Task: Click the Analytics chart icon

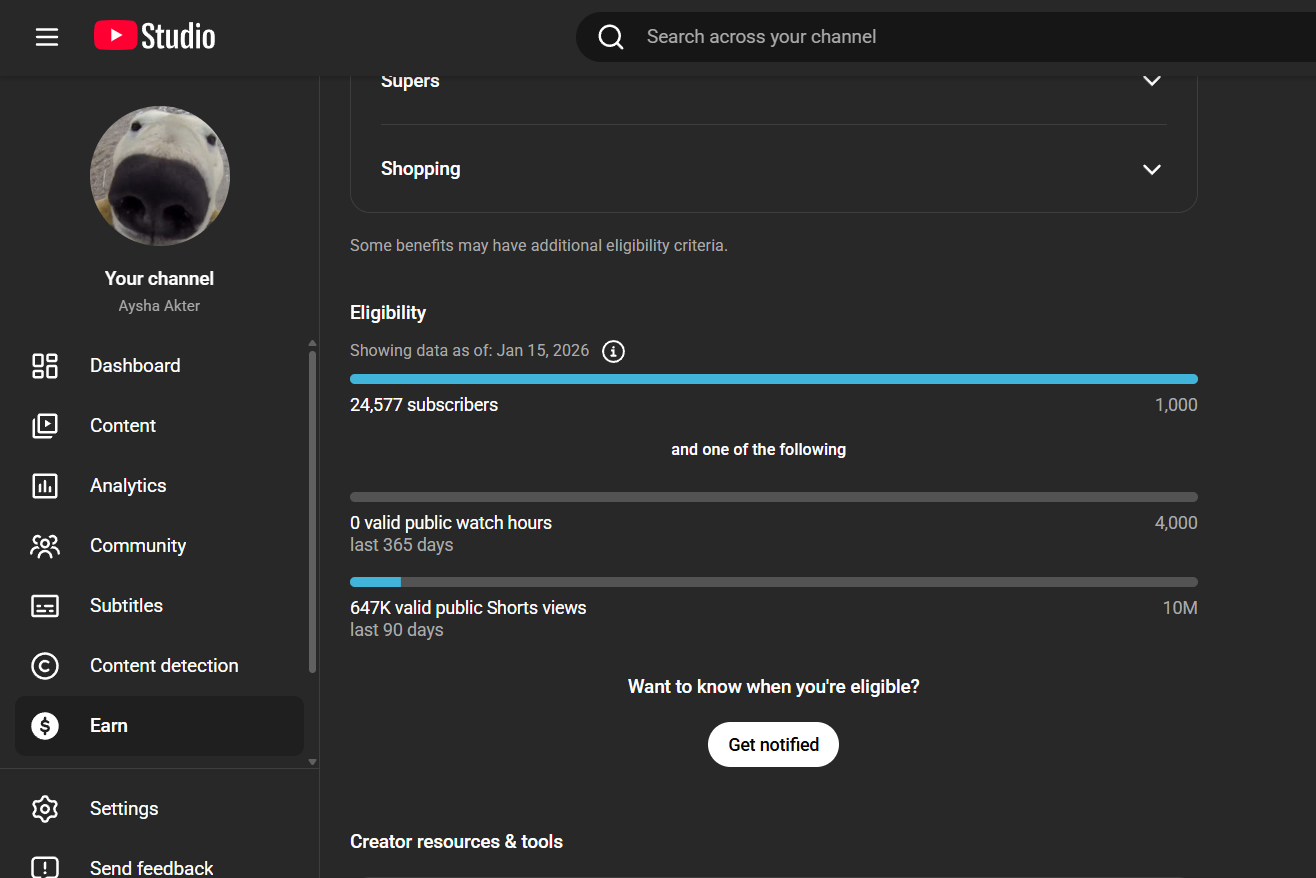Action: click(x=45, y=486)
